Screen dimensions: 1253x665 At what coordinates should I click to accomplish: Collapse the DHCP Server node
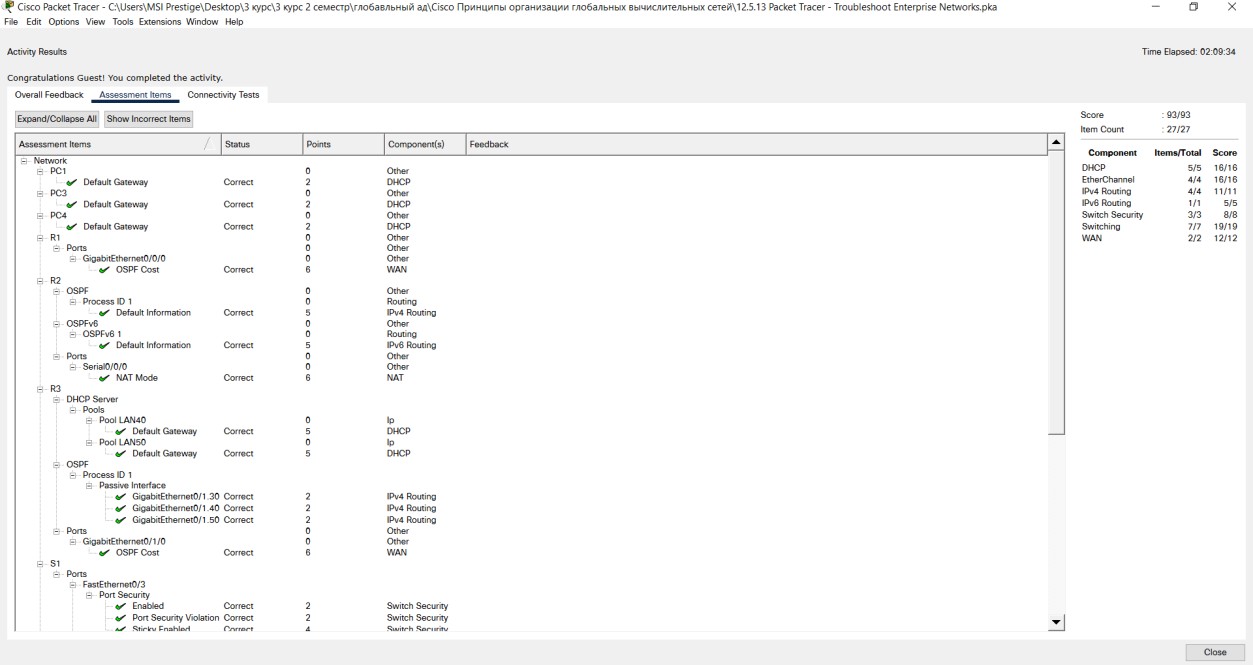pyautogui.click(x=56, y=399)
